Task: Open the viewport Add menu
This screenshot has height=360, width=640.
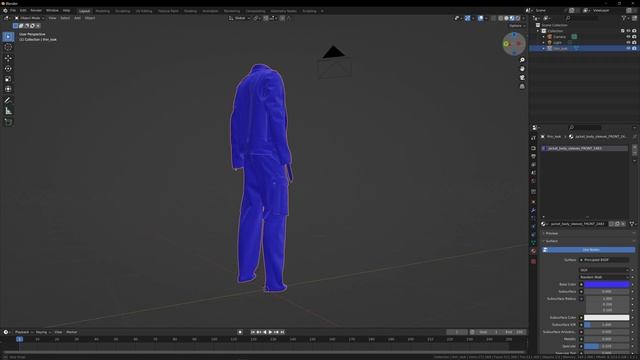Action: coord(77,18)
